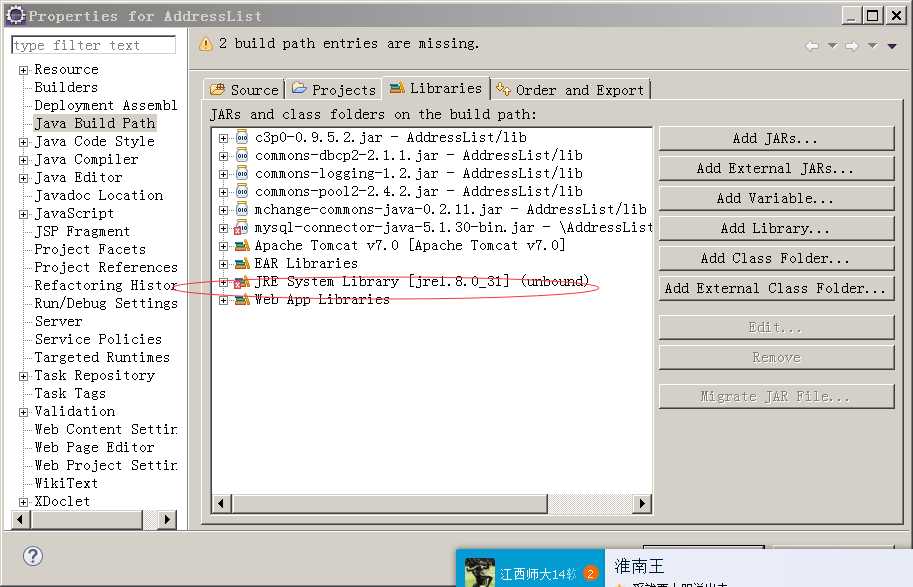Viewport: 913px width, 587px height.
Task: Expand the Resource tree node
Action: (23, 70)
